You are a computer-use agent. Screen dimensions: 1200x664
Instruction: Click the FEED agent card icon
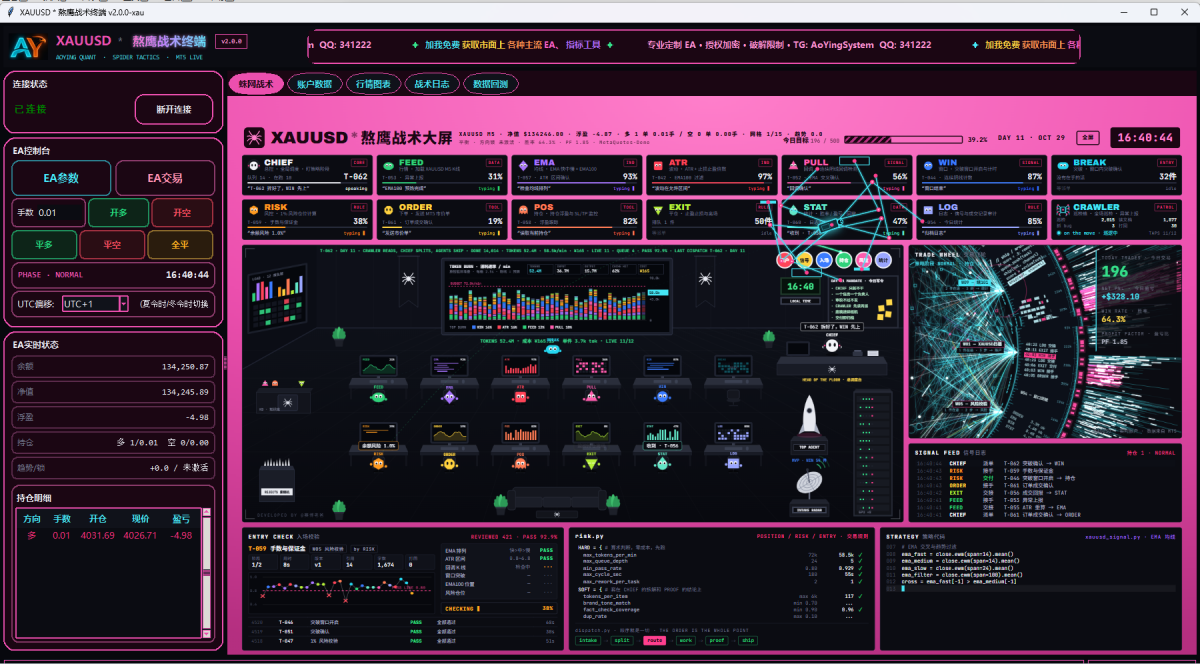click(388, 166)
